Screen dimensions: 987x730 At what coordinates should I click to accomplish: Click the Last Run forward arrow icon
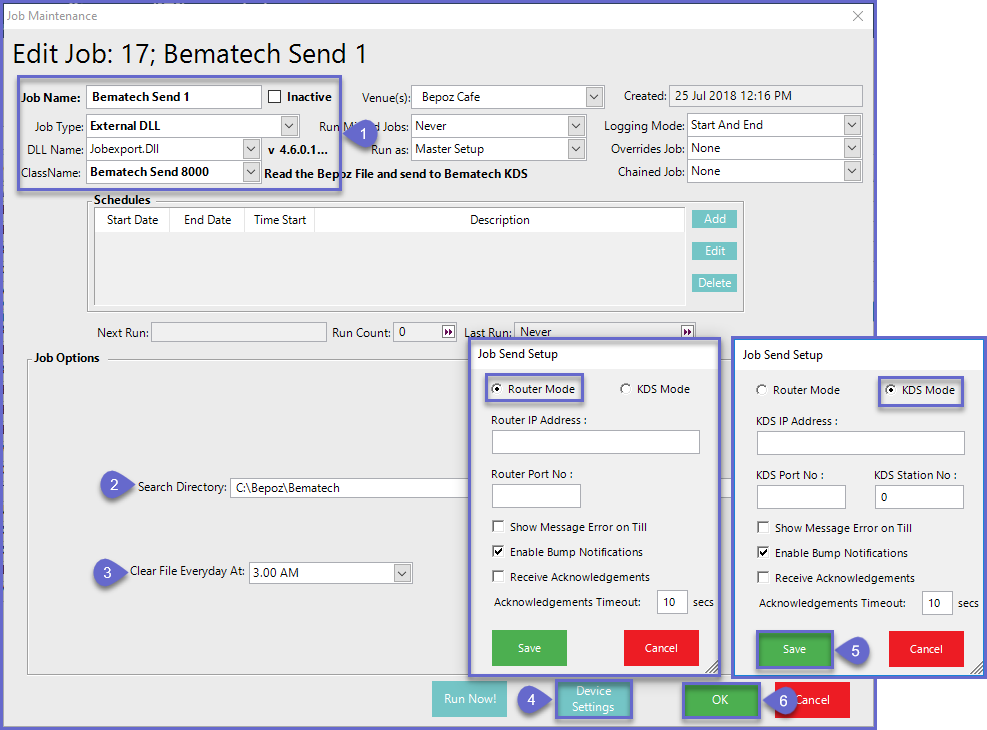point(687,332)
